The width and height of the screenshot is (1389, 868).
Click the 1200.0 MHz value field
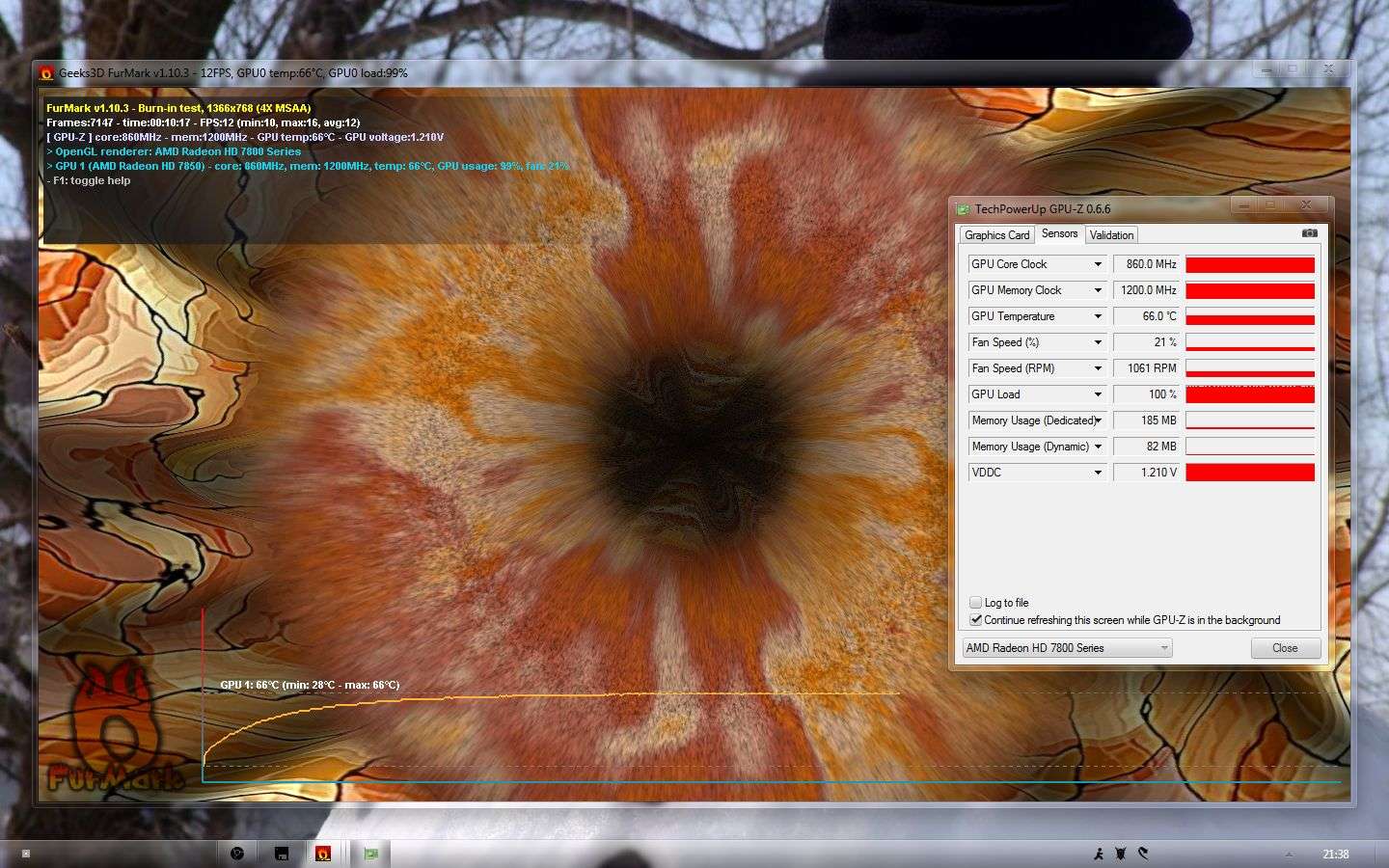(x=1147, y=290)
